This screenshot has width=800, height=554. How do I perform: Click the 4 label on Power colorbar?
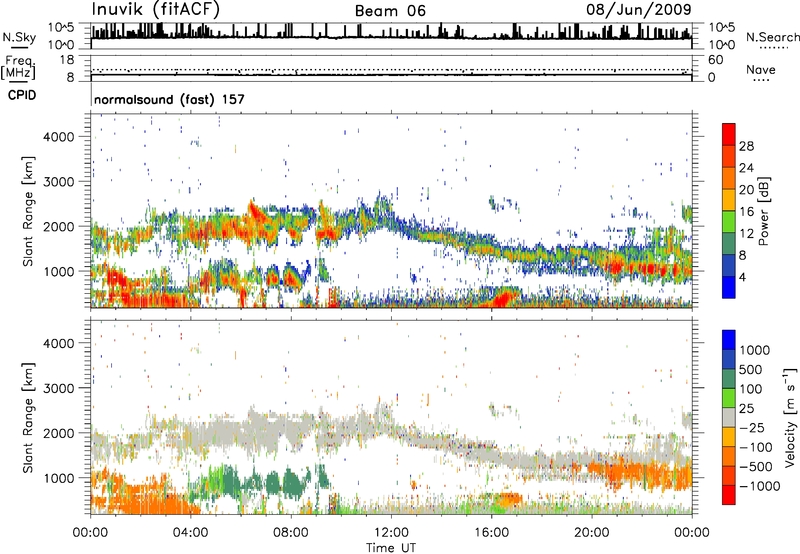742,277
